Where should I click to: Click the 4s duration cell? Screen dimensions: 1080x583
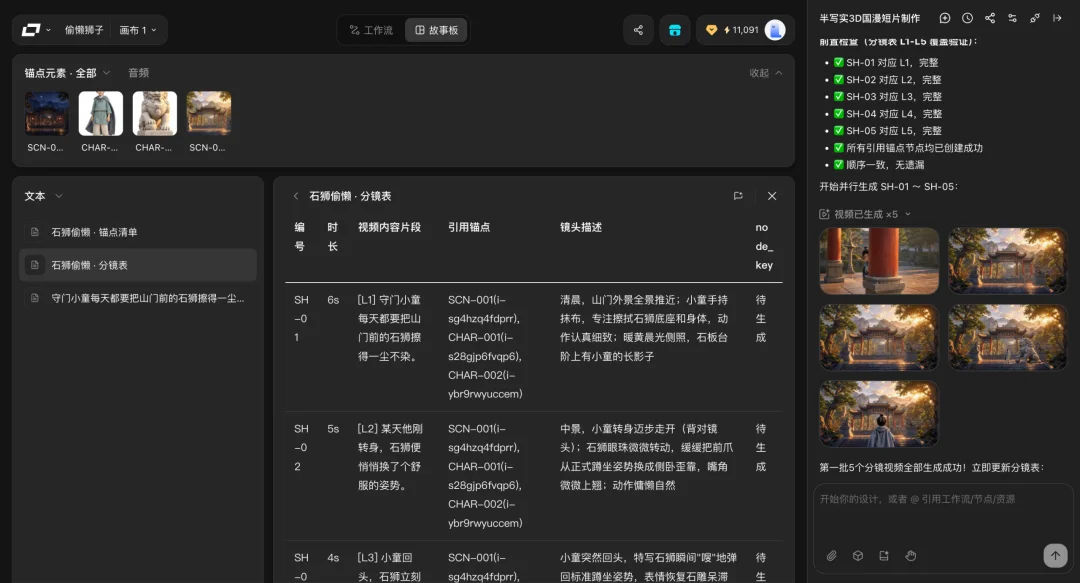[x=333, y=558]
